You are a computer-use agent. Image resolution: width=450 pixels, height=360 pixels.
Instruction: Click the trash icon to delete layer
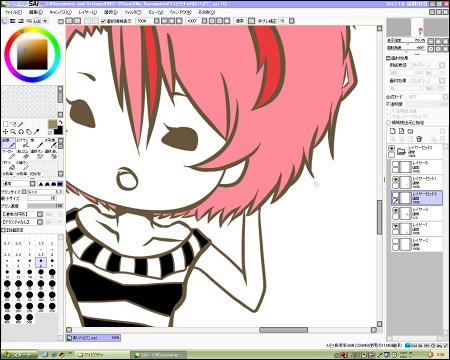[419, 139]
